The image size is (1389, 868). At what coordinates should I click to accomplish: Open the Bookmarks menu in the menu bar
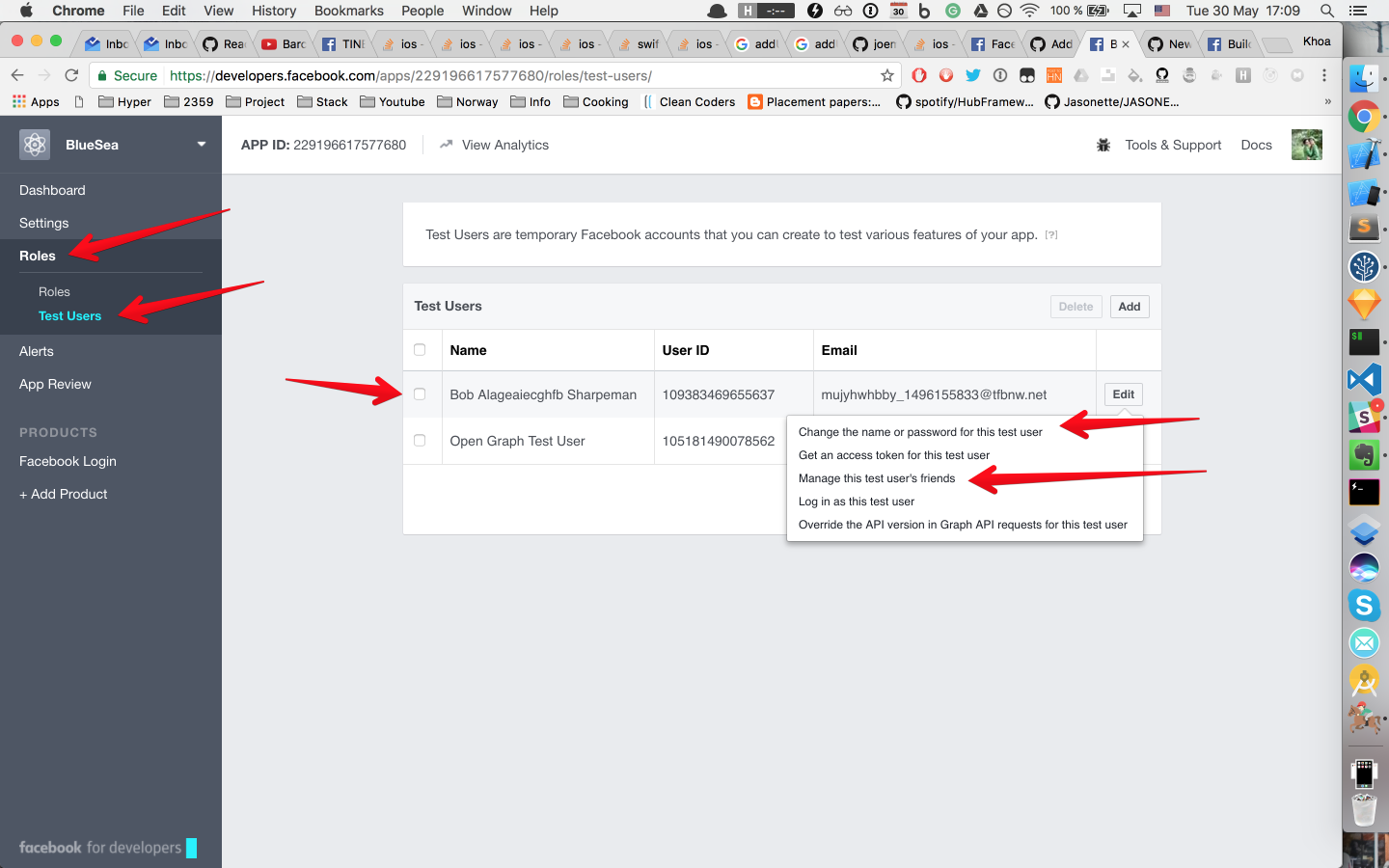pos(349,11)
